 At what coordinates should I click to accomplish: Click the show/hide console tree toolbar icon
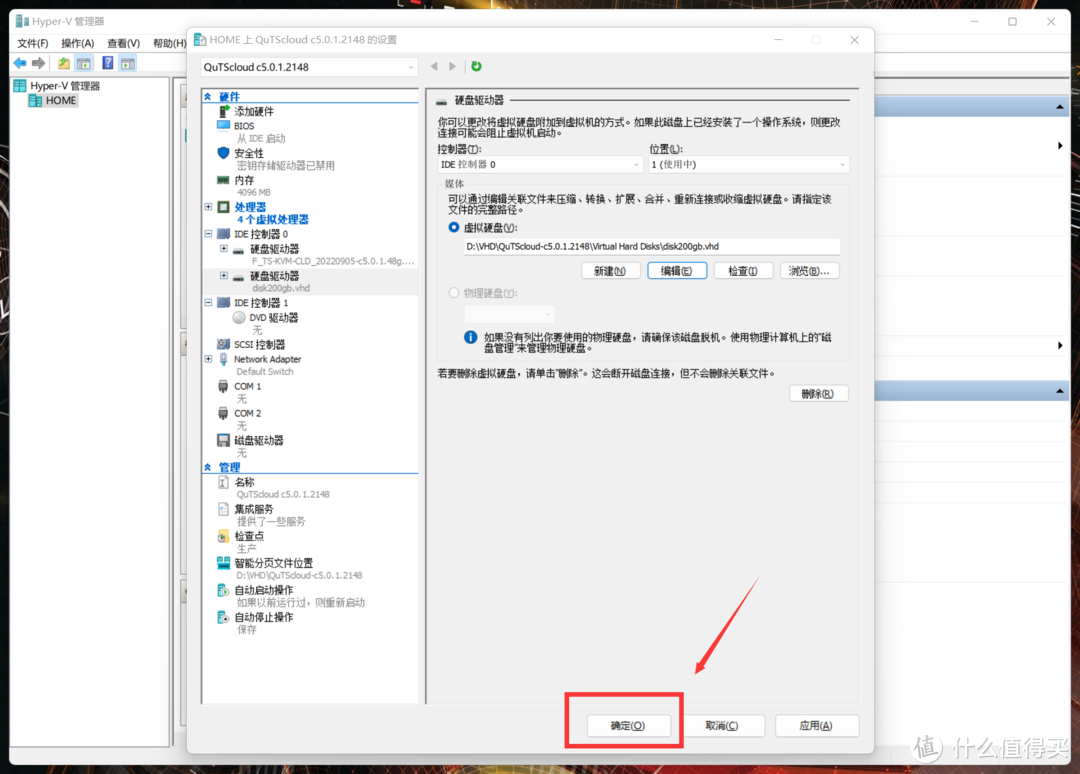(83, 63)
